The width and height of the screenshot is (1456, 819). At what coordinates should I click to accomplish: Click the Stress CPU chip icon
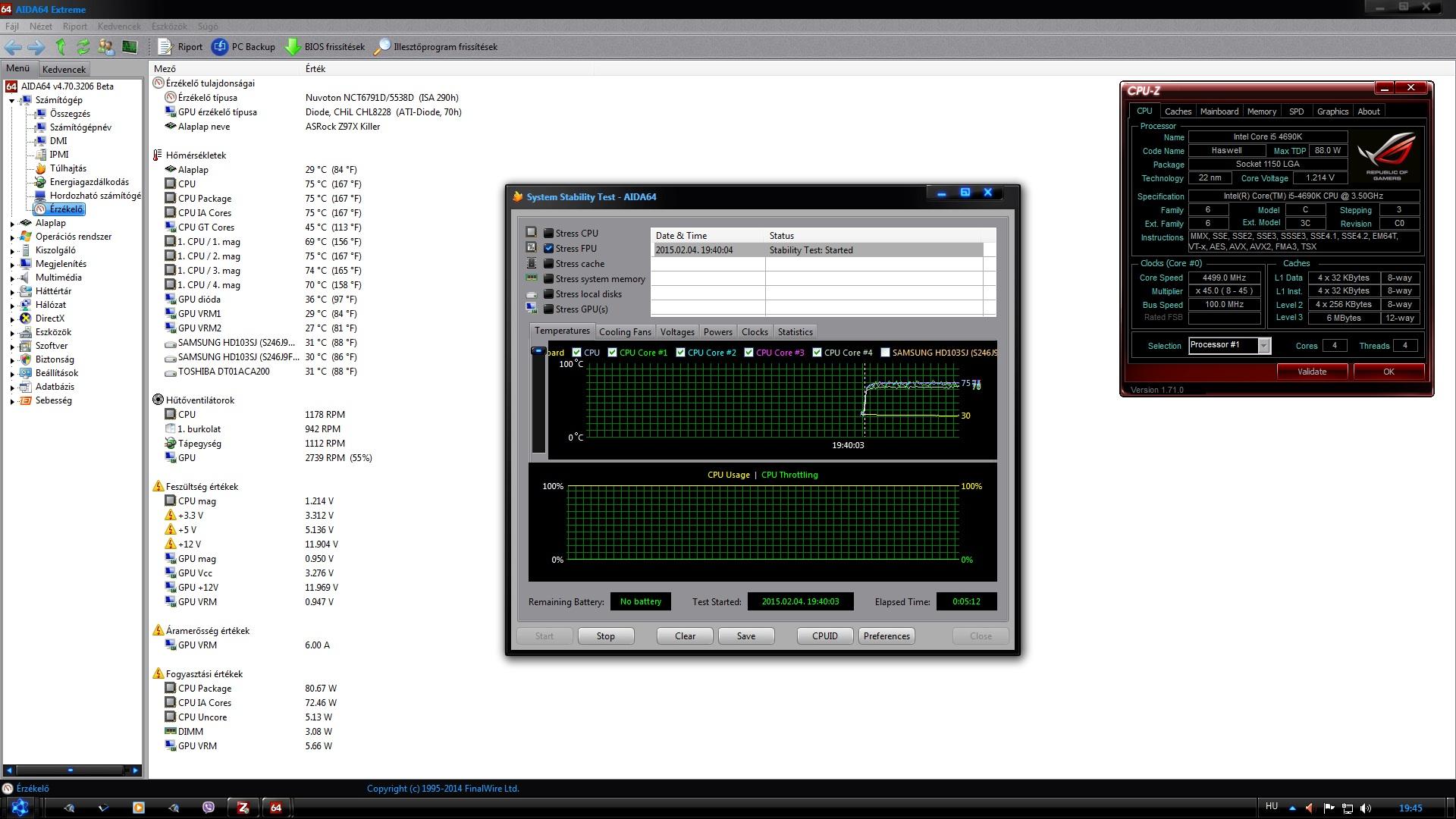click(x=532, y=233)
